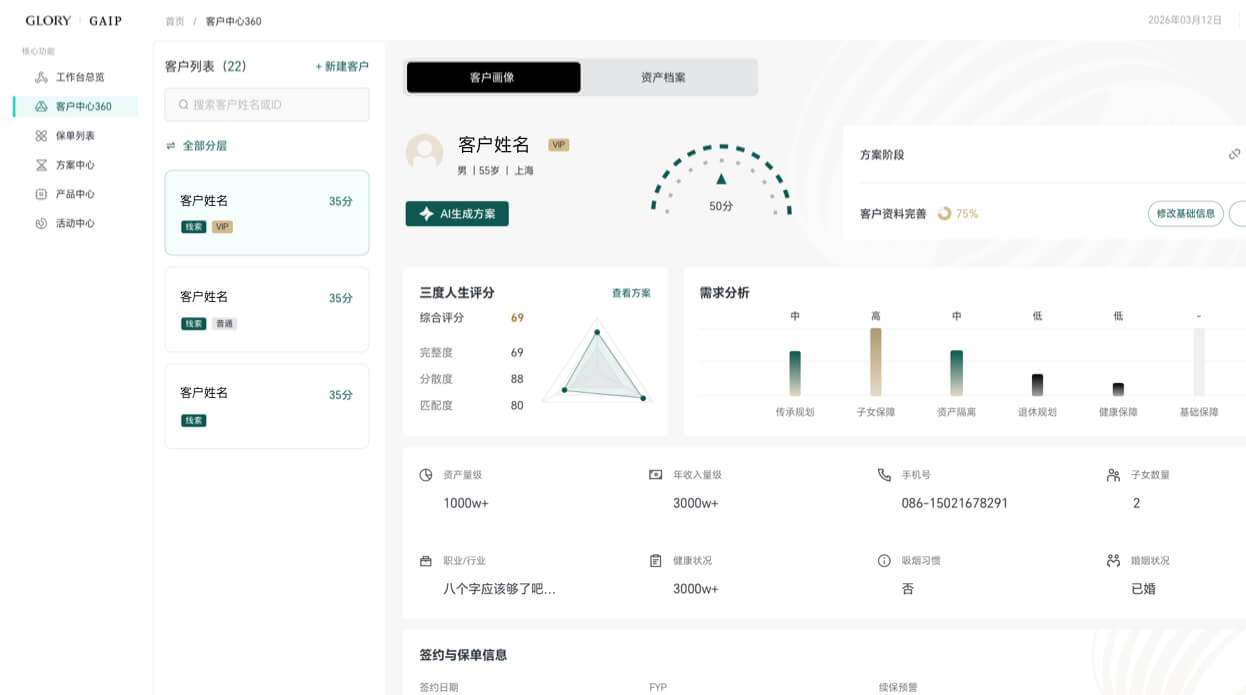Click the + 新建客户 button

342,66
